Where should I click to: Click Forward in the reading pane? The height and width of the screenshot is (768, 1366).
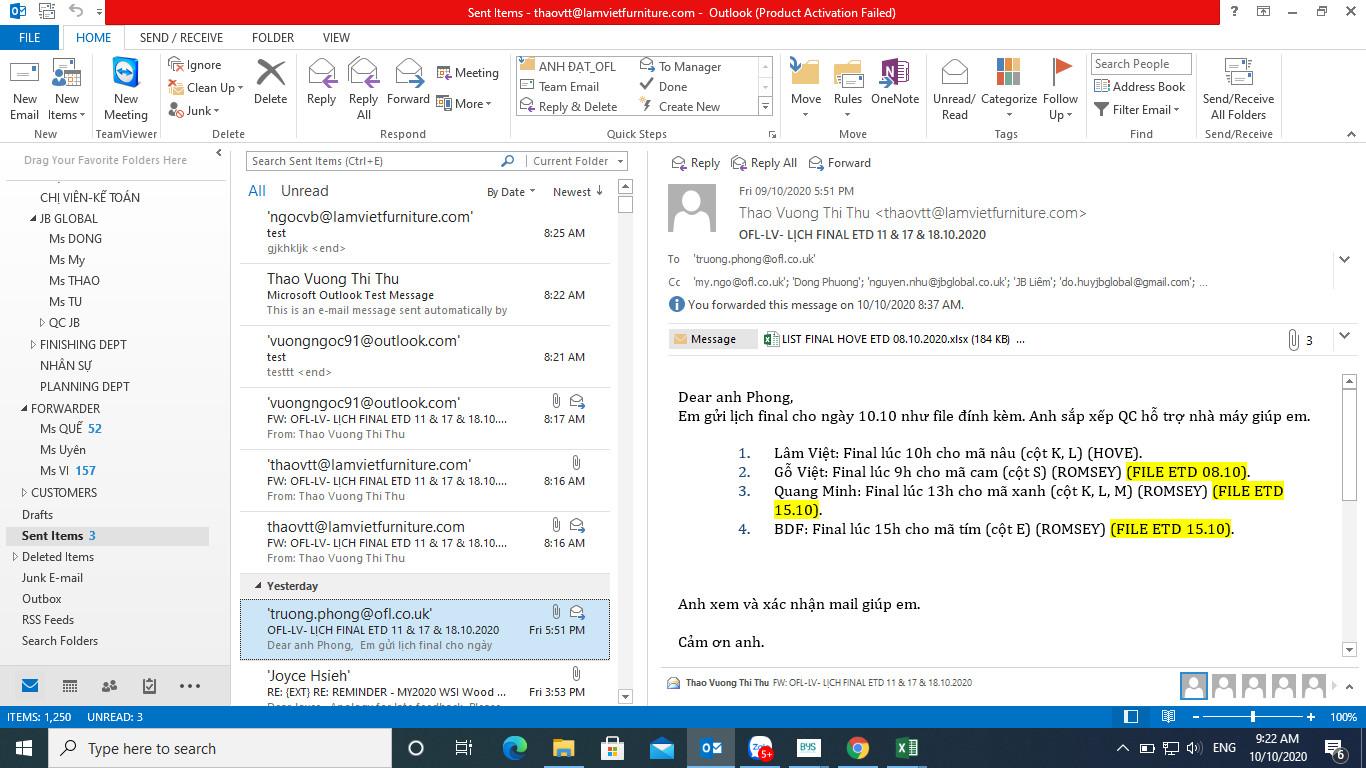[840, 163]
